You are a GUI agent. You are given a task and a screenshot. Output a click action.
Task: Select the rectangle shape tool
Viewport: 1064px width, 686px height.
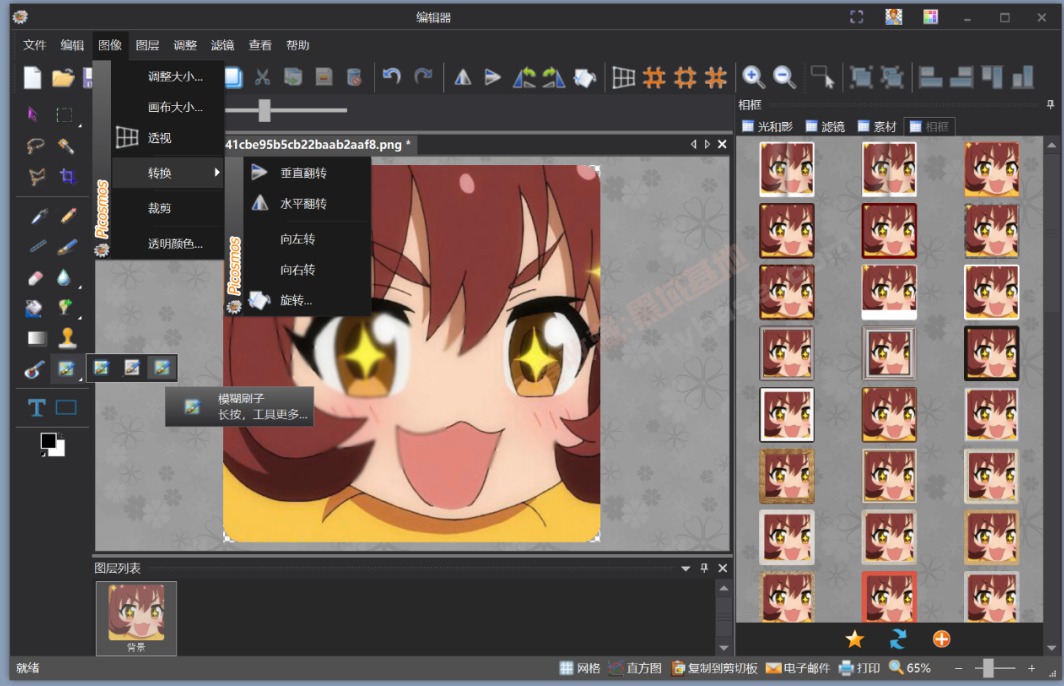coord(66,407)
